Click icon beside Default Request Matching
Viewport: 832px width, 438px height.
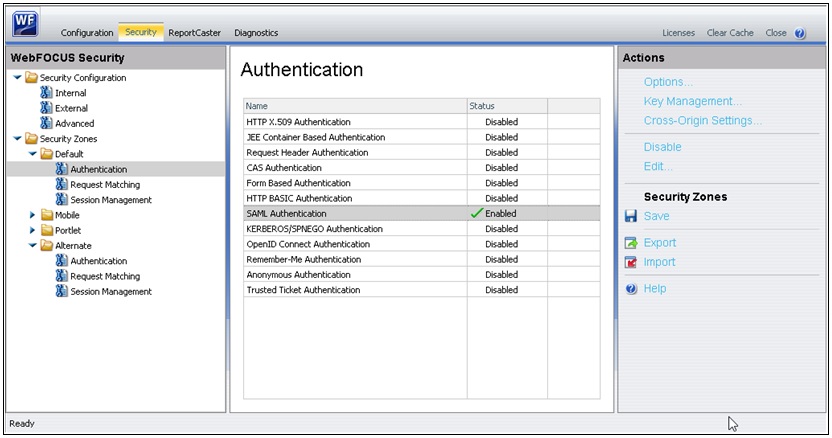click(62, 185)
